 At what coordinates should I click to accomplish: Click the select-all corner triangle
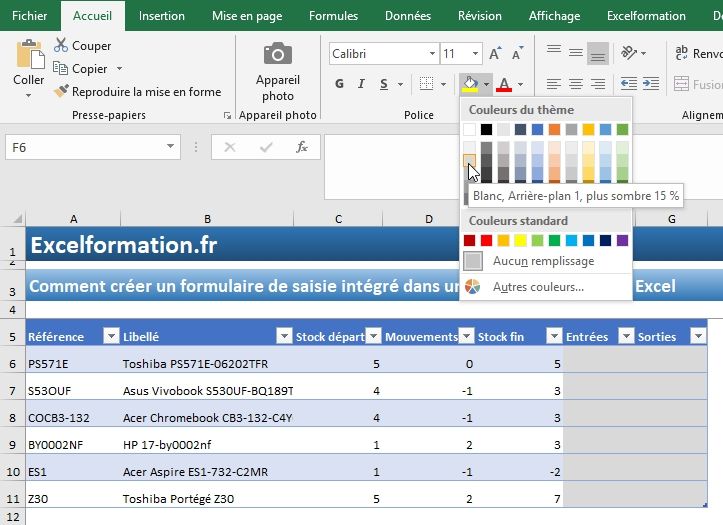tap(17, 218)
